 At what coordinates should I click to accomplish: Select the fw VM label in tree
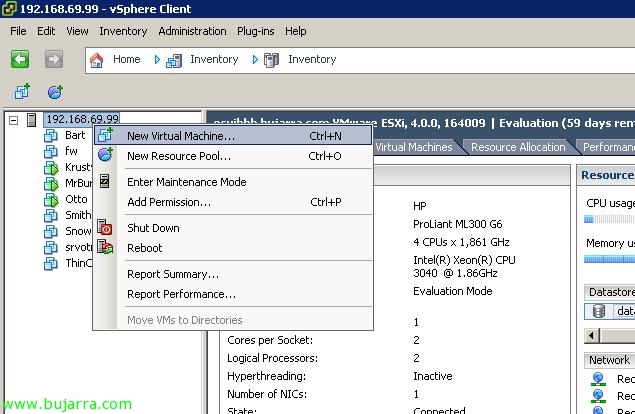pyautogui.click(x=71, y=151)
